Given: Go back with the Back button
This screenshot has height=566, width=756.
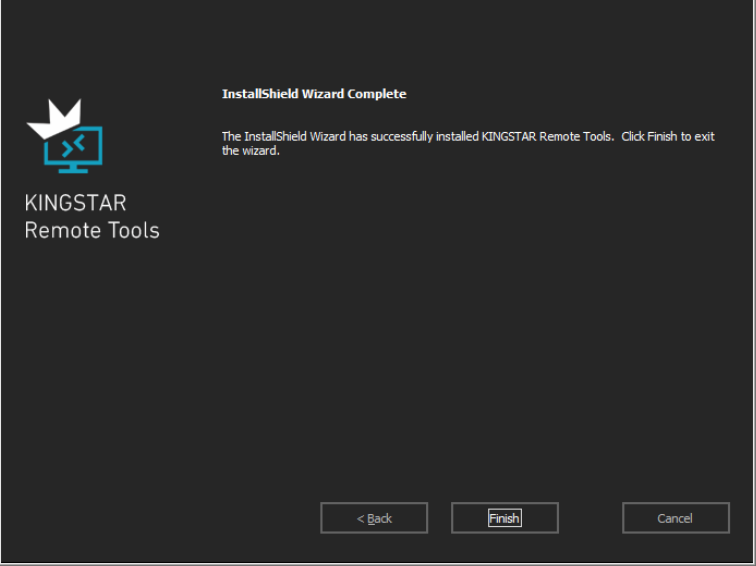Looking at the screenshot, I should coord(374,518).
